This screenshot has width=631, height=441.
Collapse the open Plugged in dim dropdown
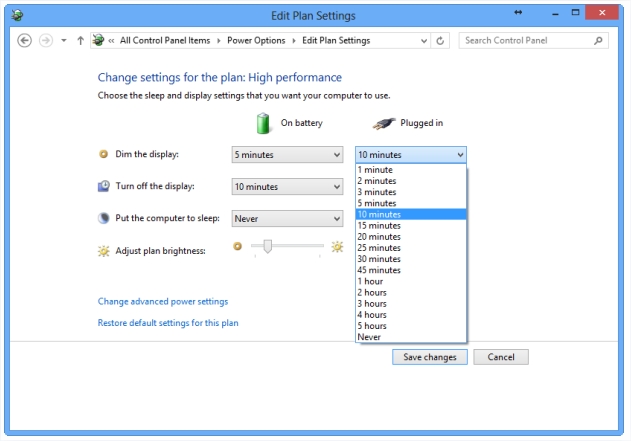click(411, 155)
